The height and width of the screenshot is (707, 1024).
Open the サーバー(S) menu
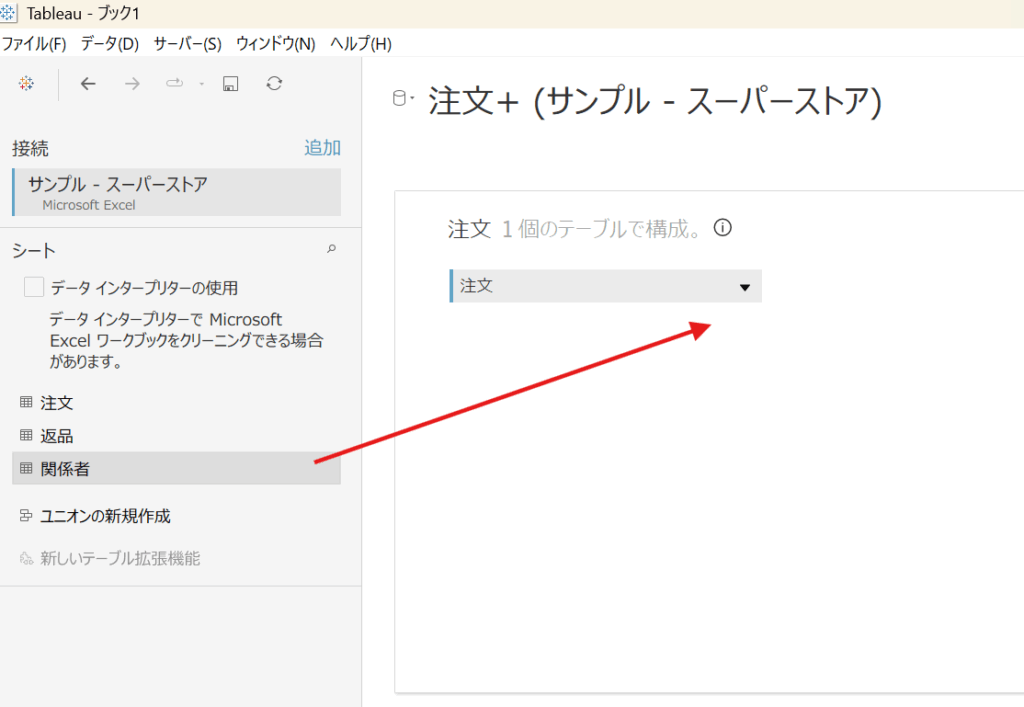pos(187,44)
